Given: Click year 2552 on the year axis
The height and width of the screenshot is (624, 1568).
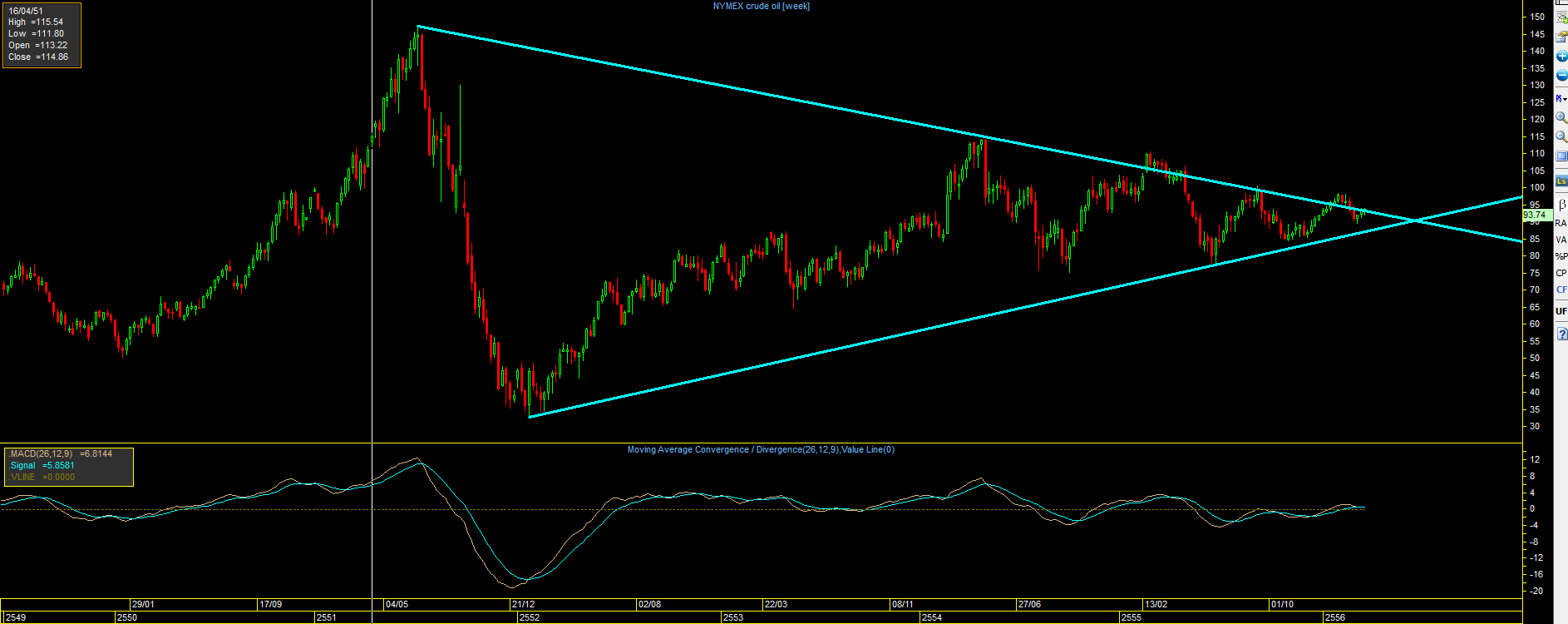Looking at the screenshot, I should pos(529,617).
